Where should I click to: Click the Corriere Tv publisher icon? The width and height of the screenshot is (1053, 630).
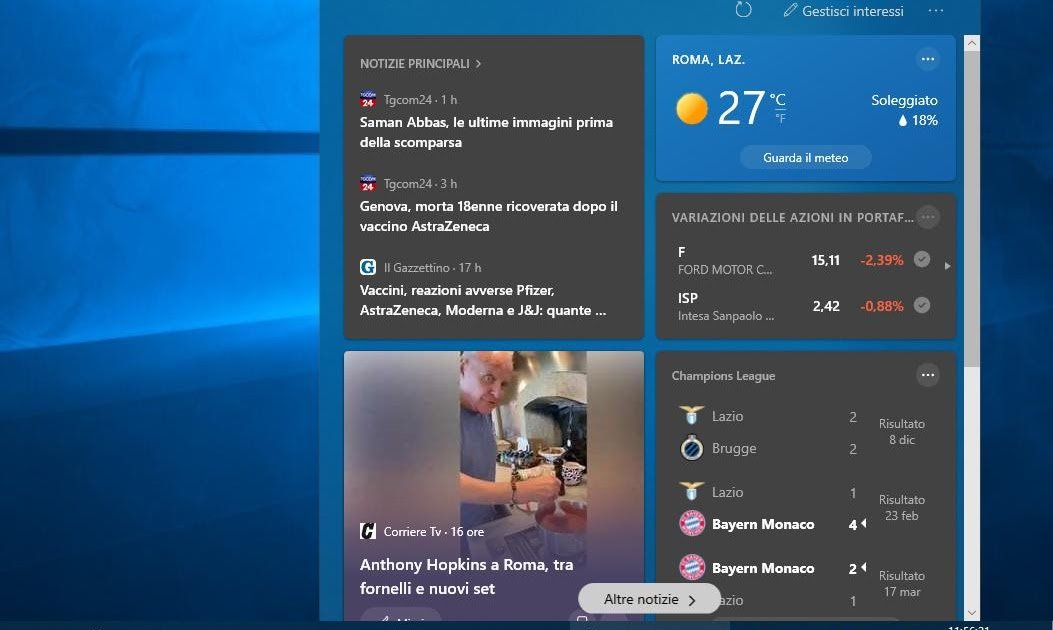(x=368, y=531)
